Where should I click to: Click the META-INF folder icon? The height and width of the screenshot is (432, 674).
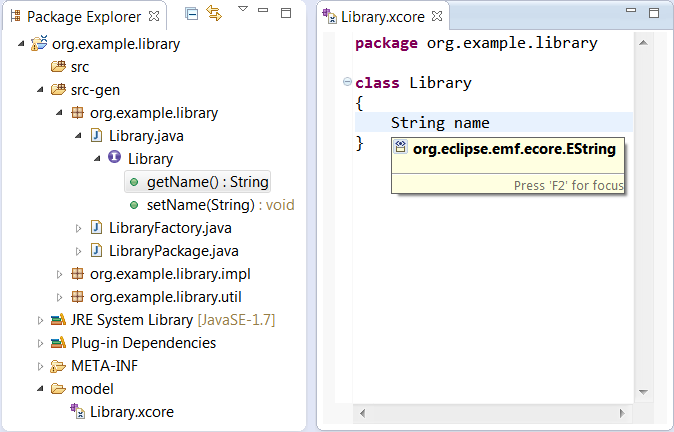[x=58, y=365]
